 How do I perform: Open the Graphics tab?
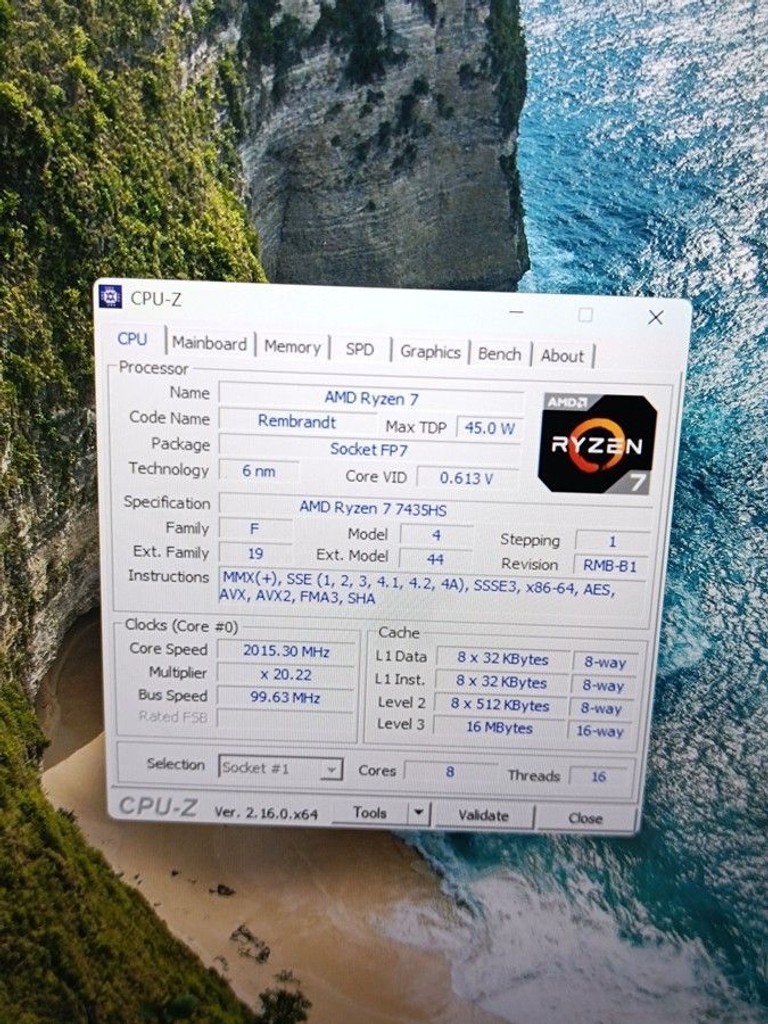(x=430, y=352)
